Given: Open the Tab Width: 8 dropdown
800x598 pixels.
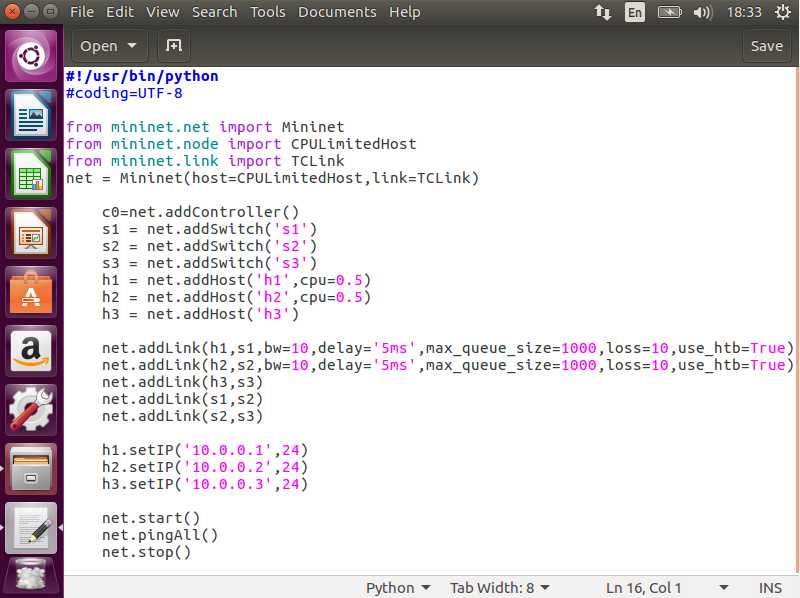Looking at the screenshot, I should tap(499, 588).
